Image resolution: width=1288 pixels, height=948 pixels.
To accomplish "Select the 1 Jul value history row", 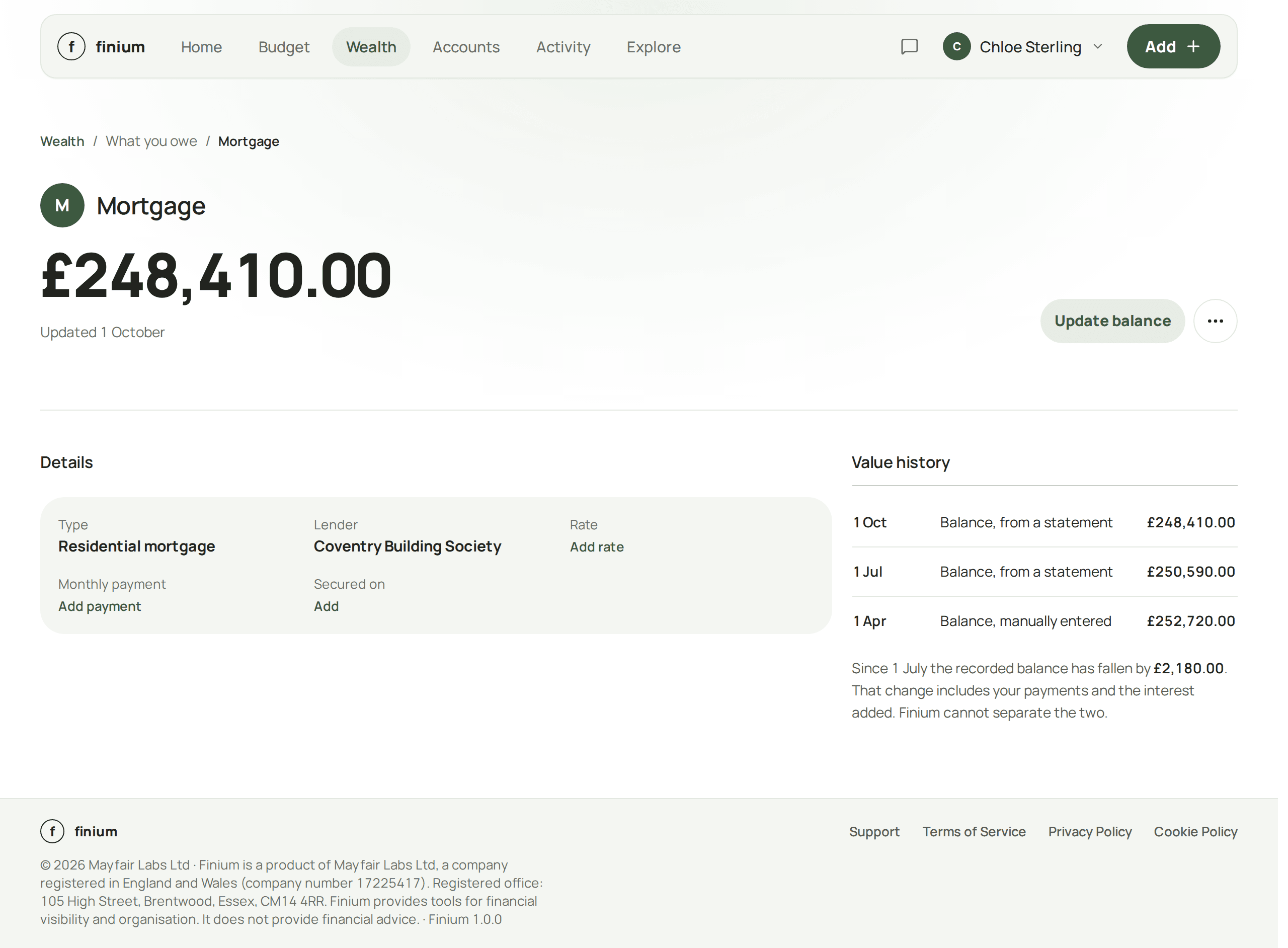I will (1044, 572).
